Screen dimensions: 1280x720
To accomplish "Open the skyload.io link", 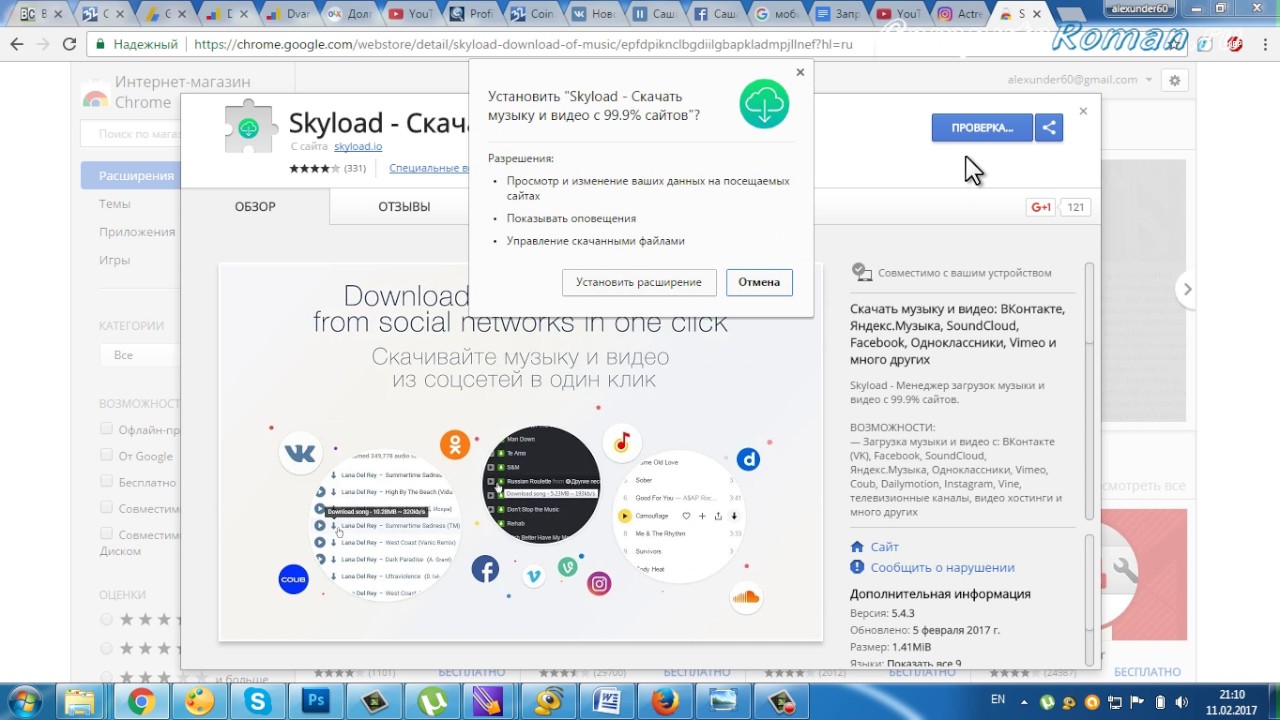I will pyautogui.click(x=358, y=147).
